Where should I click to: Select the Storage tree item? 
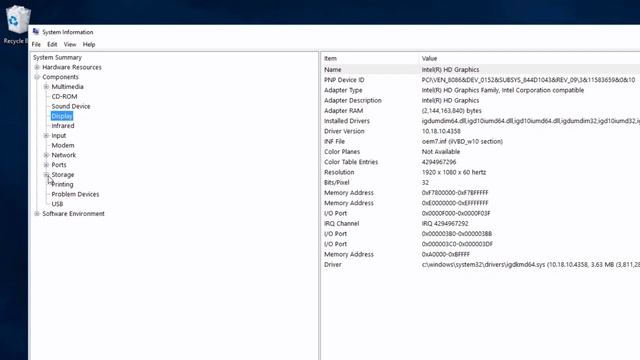pyautogui.click(x=63, y=175)
